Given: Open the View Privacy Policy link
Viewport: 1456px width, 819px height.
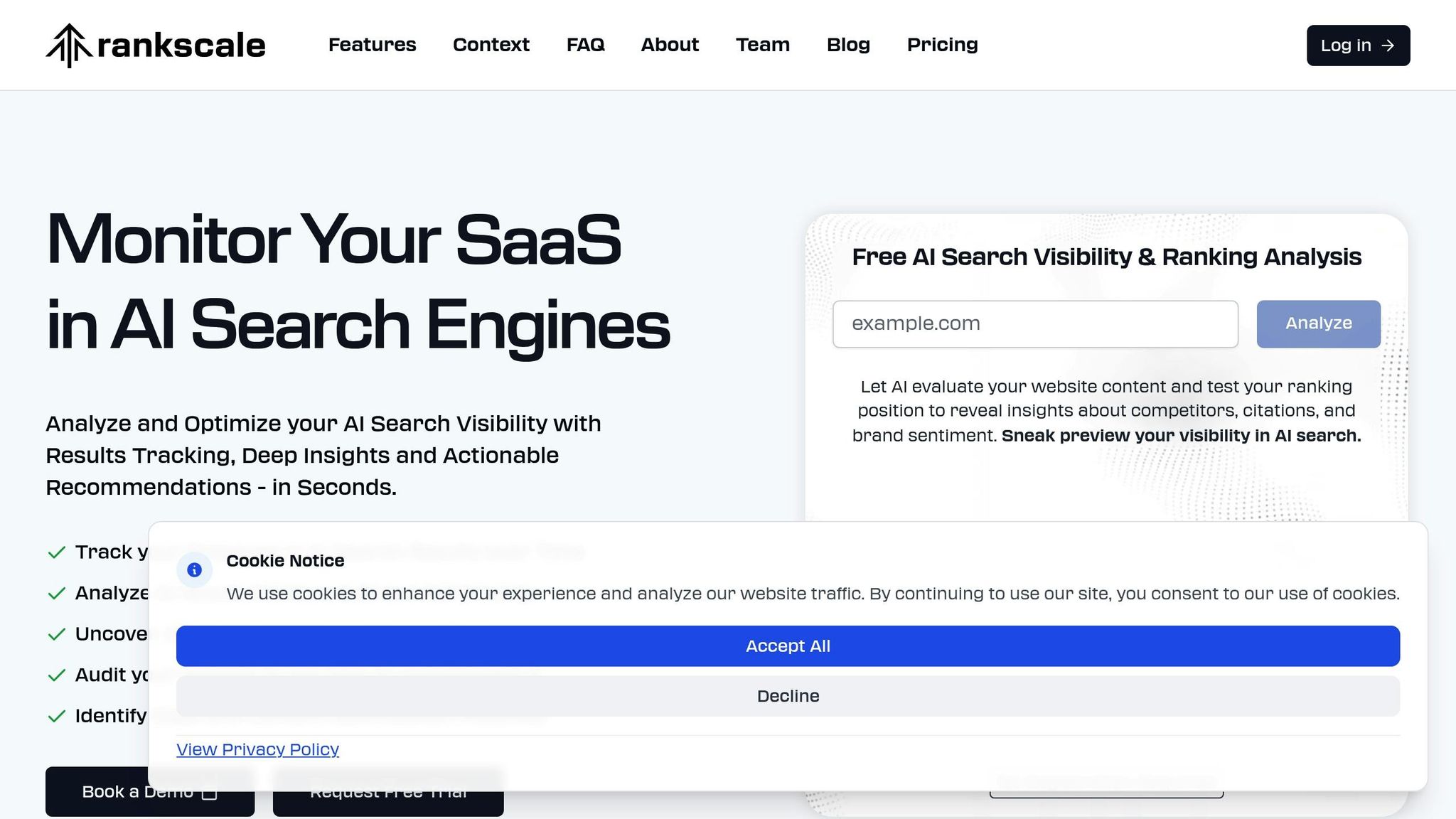Looking at the screenshot, I should point(257,749).
